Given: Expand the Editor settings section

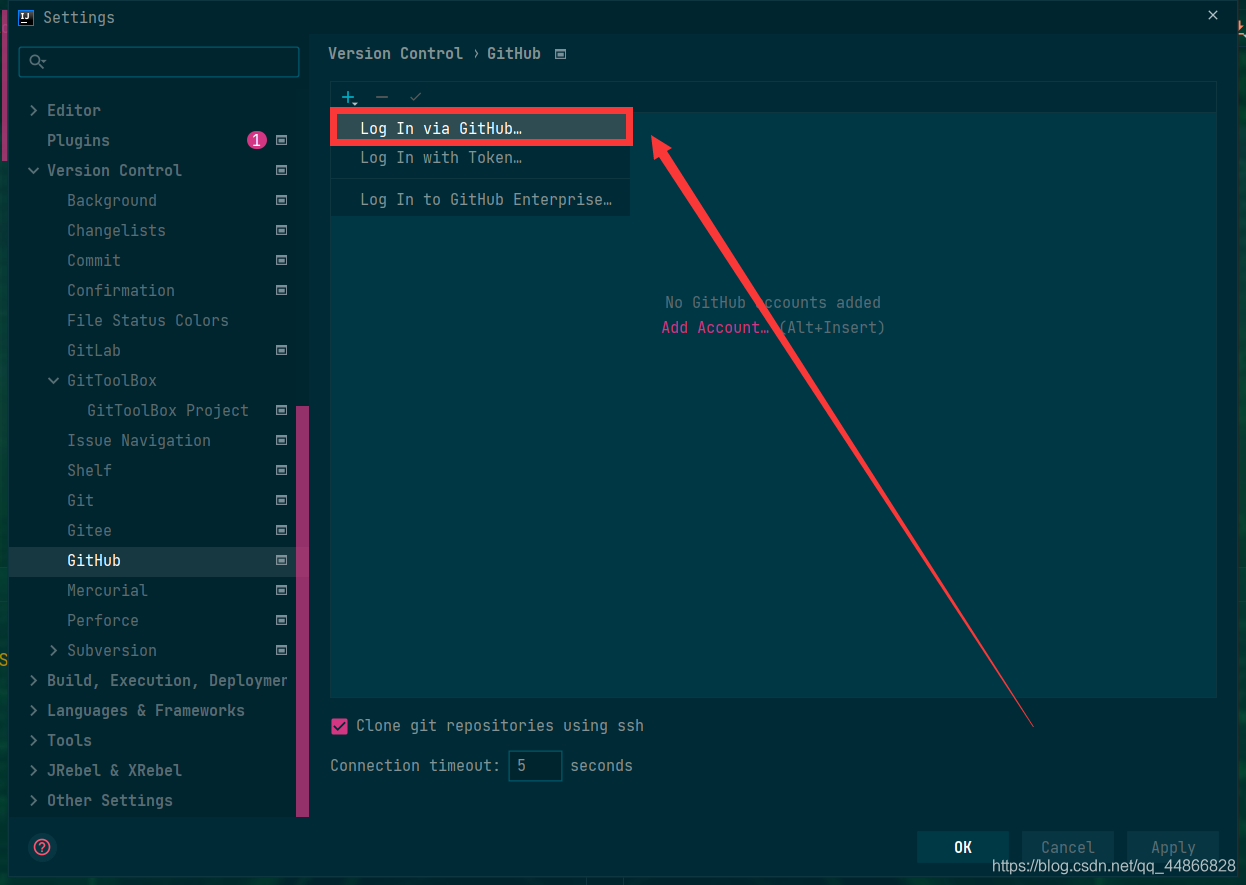Looking at the screenshot, I should pos(34,111).
